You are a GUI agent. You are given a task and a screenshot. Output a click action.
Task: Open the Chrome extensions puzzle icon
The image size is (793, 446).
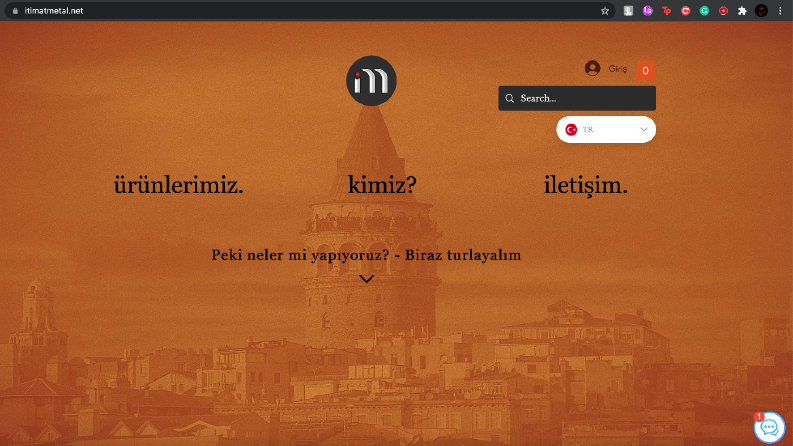point(742,11)
